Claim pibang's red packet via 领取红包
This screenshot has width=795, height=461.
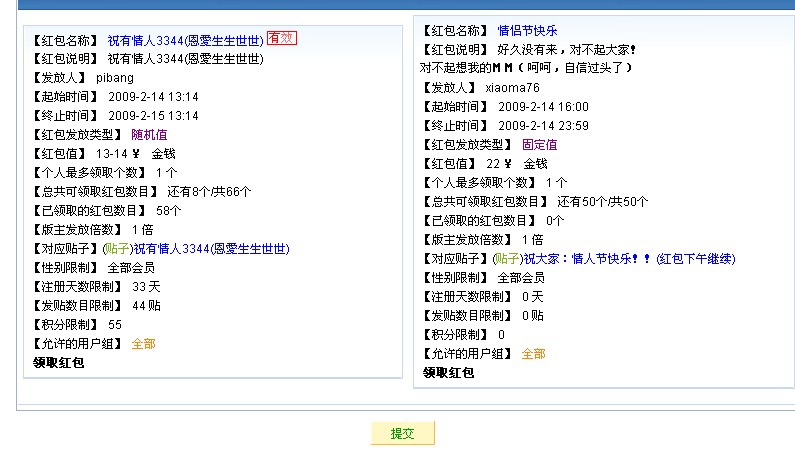(58, 362)
